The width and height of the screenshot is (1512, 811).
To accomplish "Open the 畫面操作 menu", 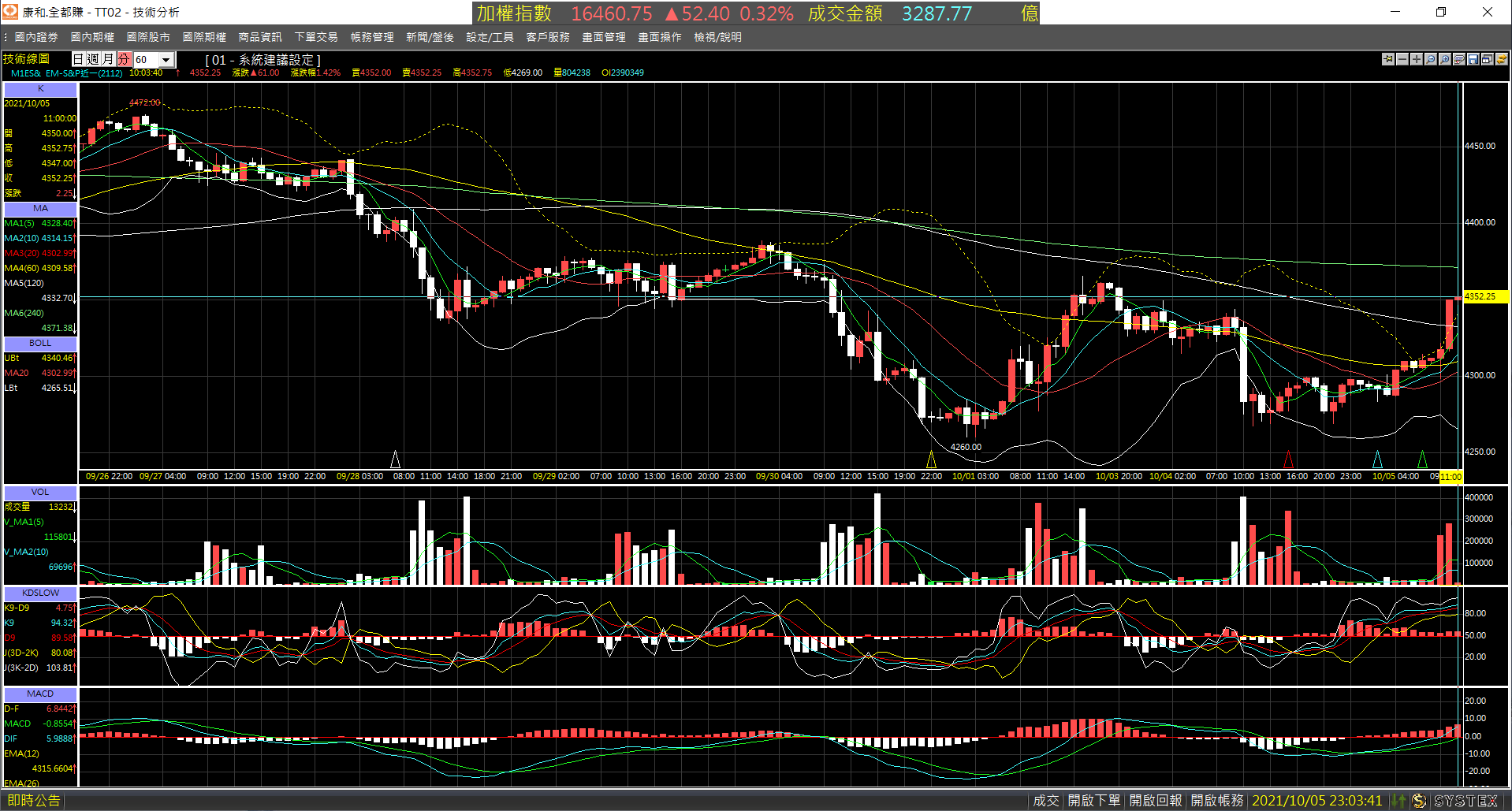I will 660,37.
